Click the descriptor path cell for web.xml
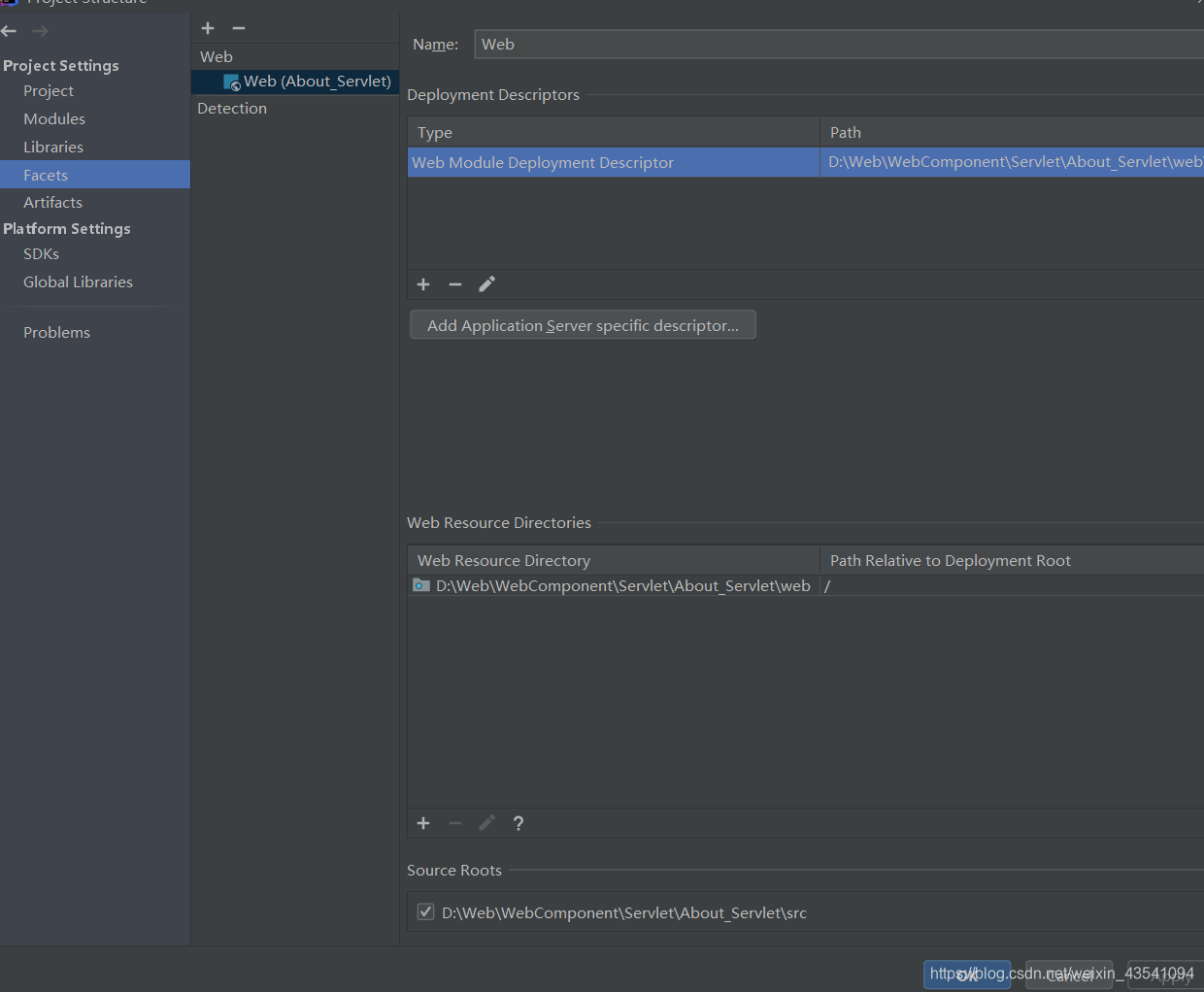Viewport: 1204px width, 992px height. pyautogui.click(x=1013, y=162)
